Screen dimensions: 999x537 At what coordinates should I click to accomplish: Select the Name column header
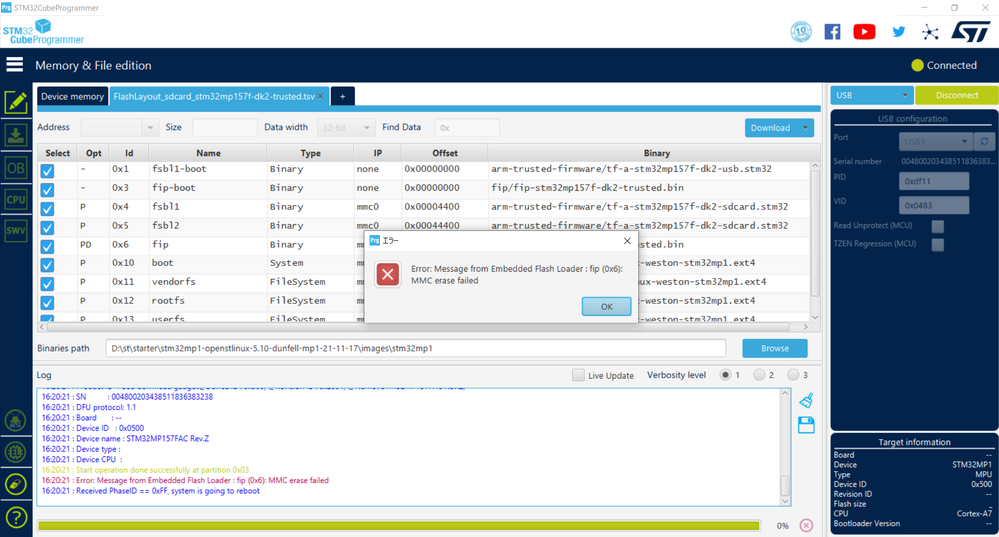[x=208, y=153]
